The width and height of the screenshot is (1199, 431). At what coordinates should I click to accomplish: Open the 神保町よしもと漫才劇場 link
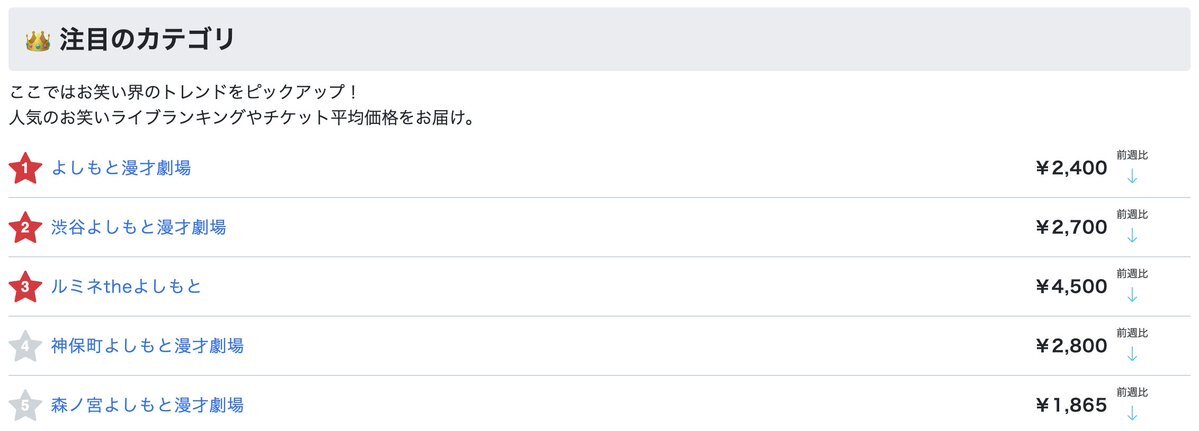click(148, 346)
